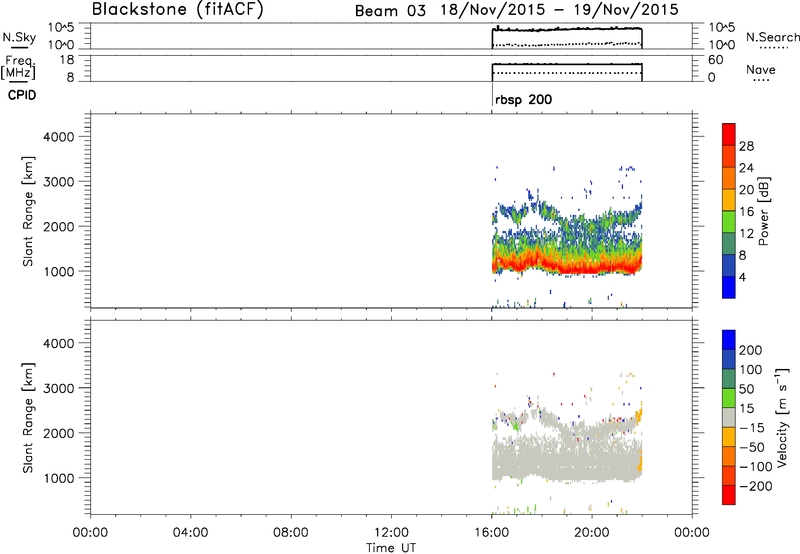Click the 1000 km tick label on the velocity panel
Image resolution: width=800 pixels, height=554 pixels.
59,478
